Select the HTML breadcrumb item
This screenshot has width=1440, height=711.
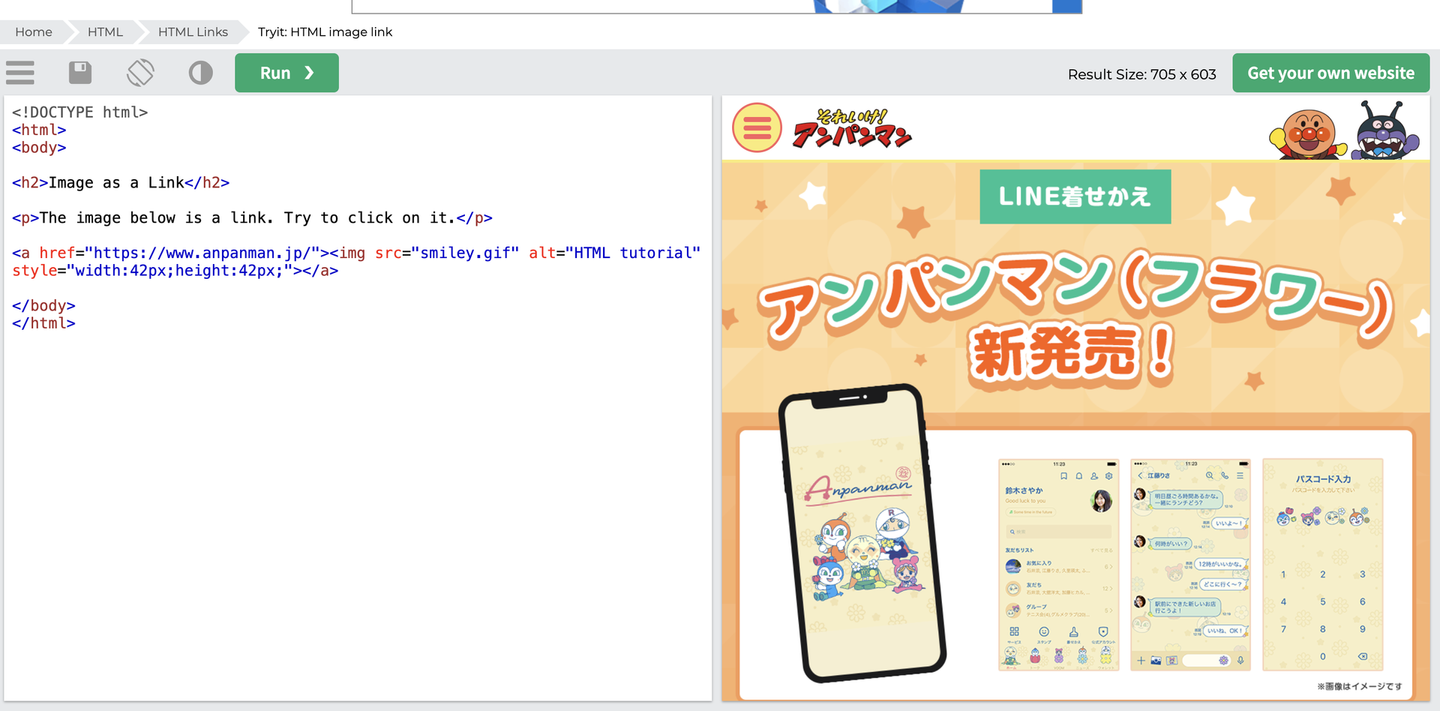(x=105, y=32)
